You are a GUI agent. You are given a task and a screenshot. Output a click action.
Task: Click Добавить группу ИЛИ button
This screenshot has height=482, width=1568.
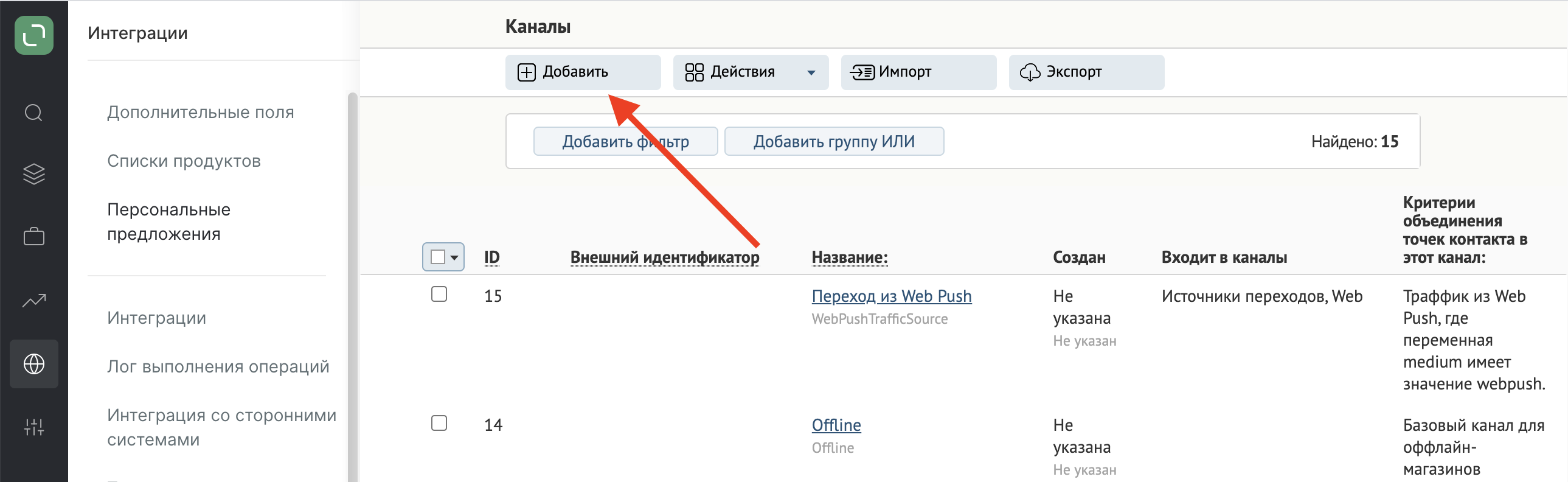pyautogui.click(x=834, y=141)
